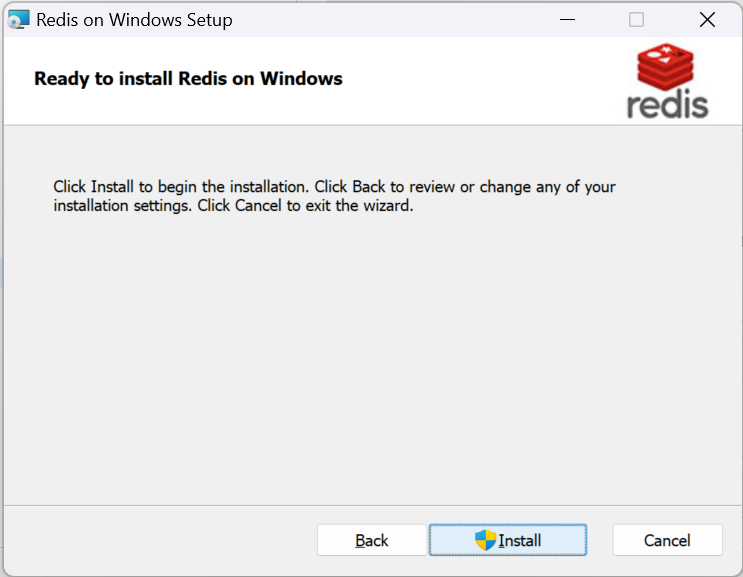This screenshot has width=743, height=577.
Task: Click the 'Redis on Windows Setup' window title
Action: pyautogui.click(x=134, y=20)
